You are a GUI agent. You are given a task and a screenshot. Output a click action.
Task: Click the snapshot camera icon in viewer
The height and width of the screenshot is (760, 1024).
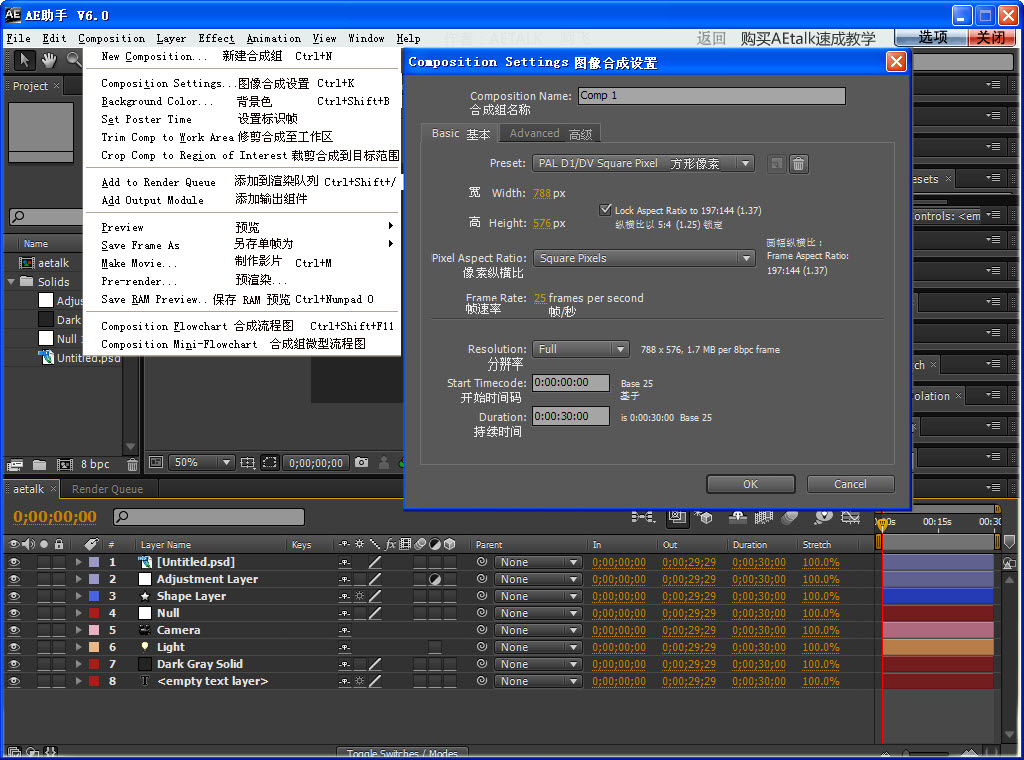(x=361, y=463)
